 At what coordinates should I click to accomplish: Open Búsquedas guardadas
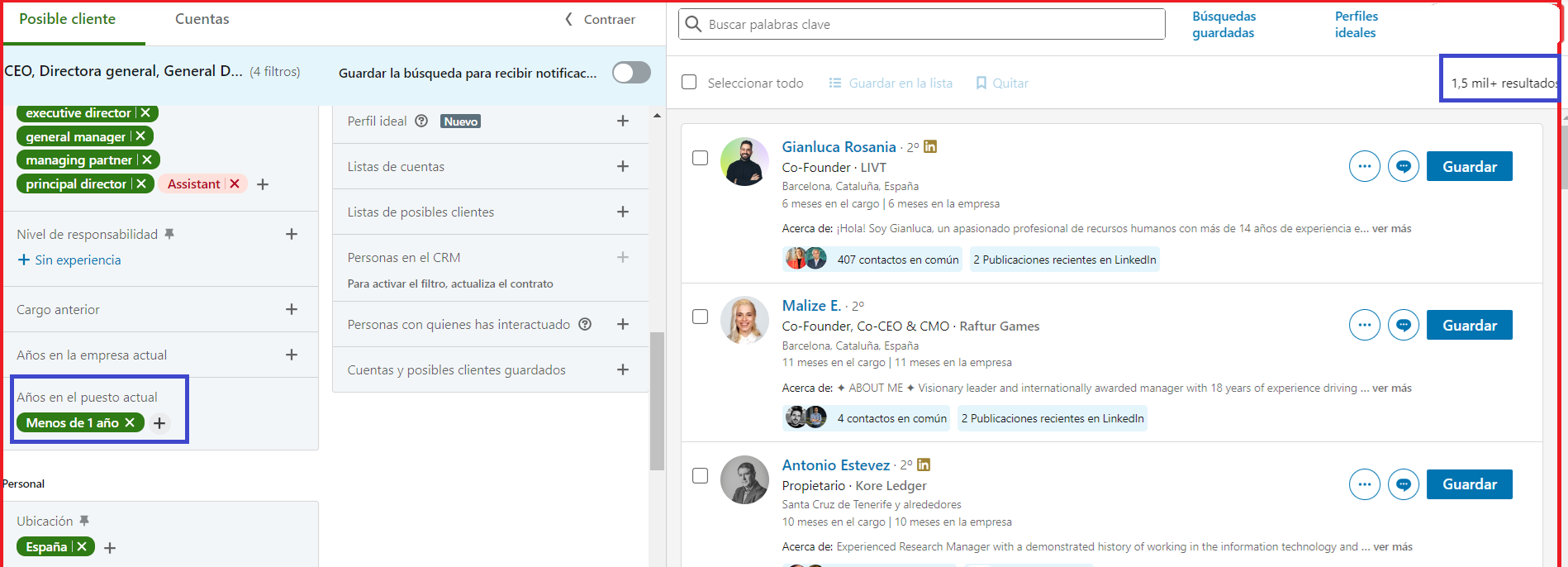pos(1224,25)
